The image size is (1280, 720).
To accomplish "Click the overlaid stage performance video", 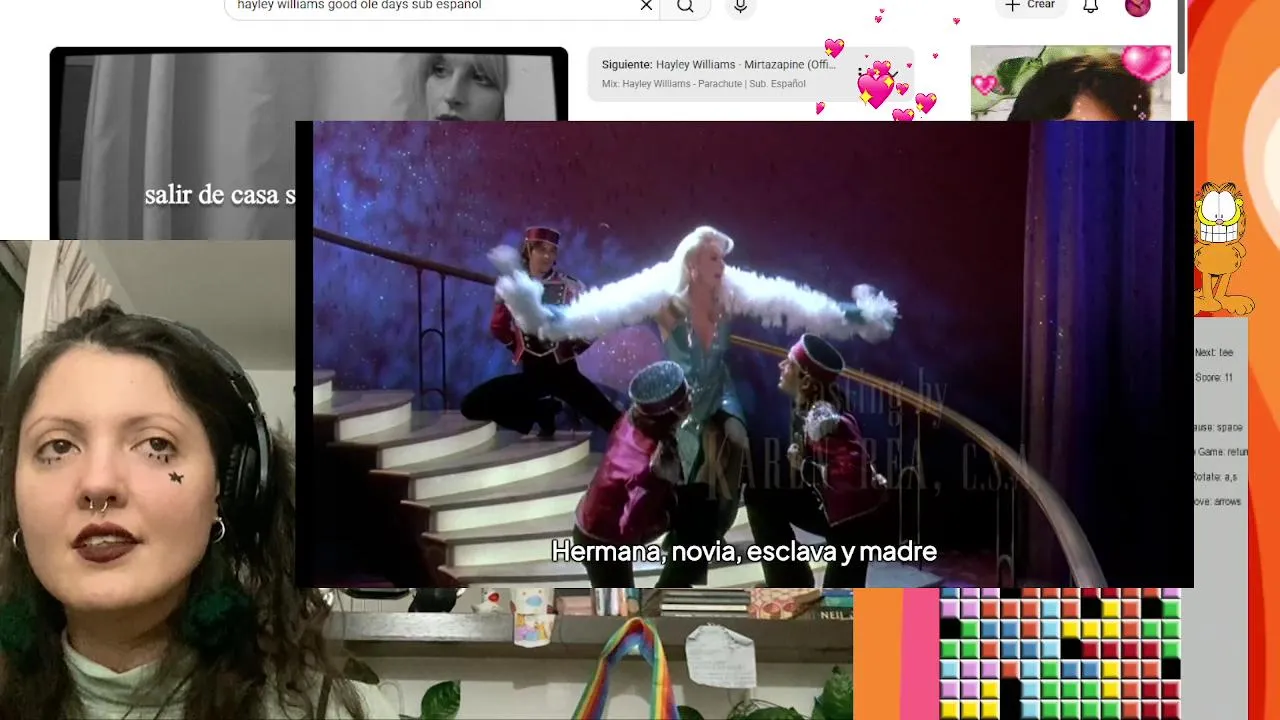I will [744, 354].
